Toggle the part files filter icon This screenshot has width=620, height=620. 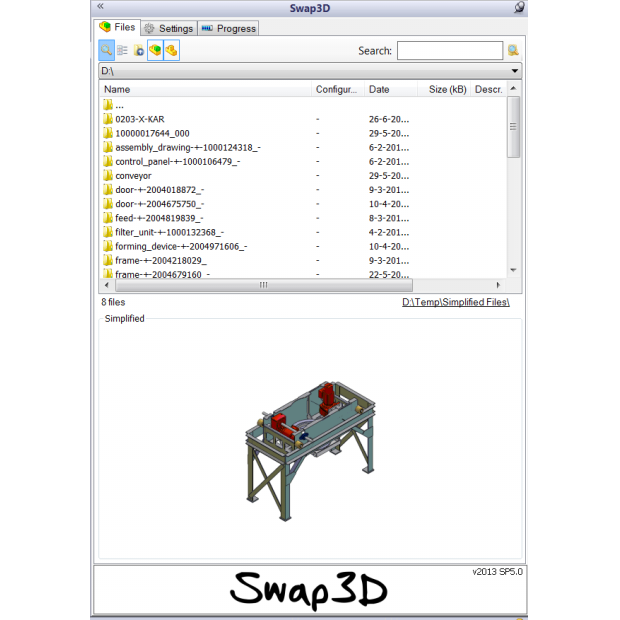pyautogui.click(x=172, y=50)
